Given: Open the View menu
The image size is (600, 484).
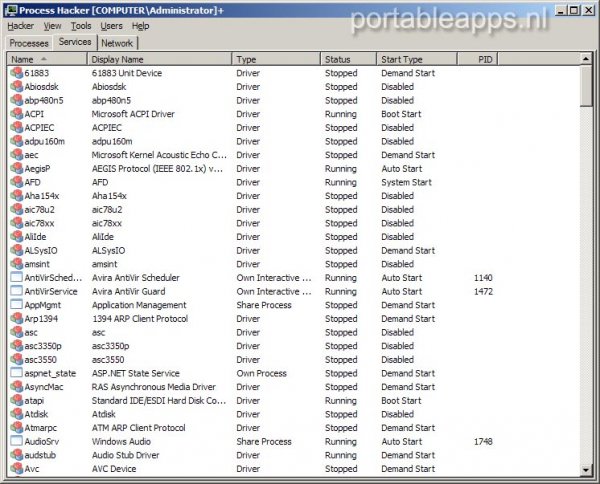Looking at the screenshot, I should (52, 26).
